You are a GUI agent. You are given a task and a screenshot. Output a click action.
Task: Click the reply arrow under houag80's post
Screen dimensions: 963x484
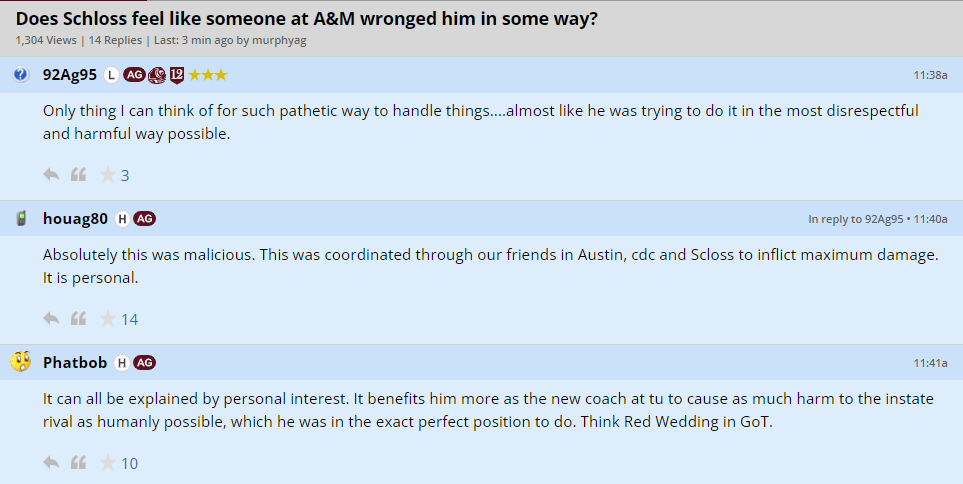tap(52, 319)
